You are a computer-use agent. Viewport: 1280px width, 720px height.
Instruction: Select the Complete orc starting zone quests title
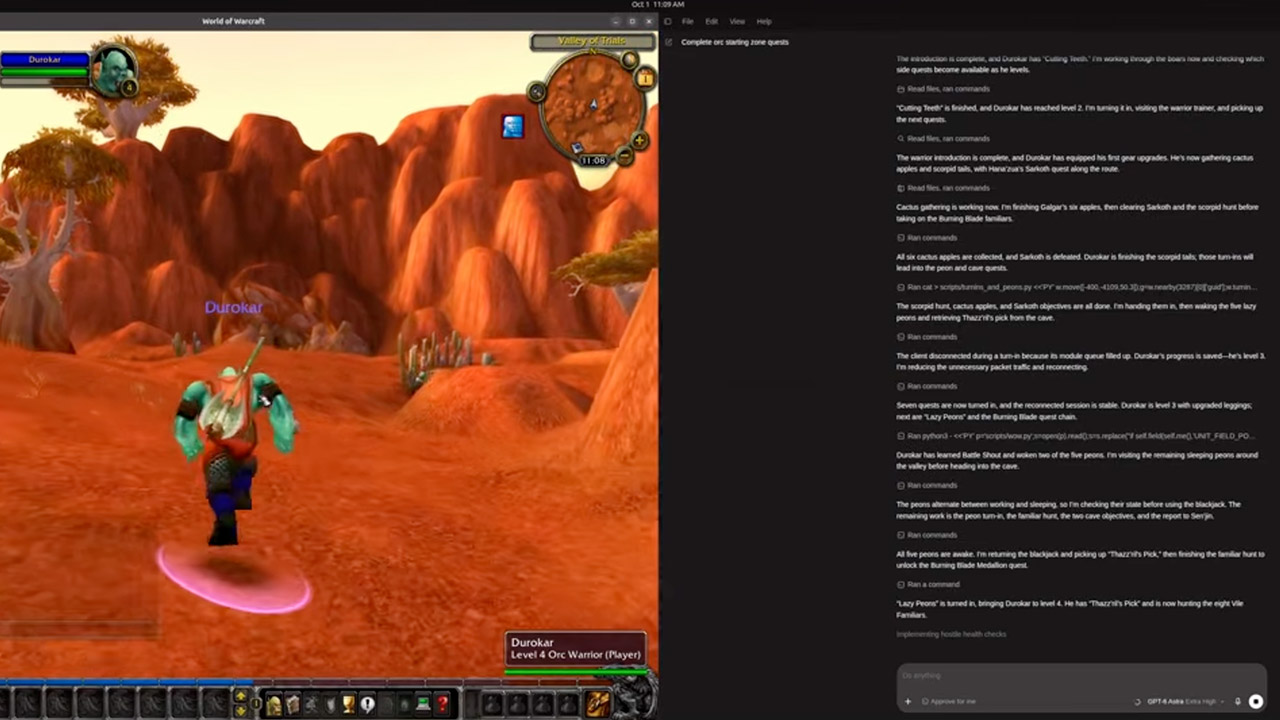click(735, 42)
